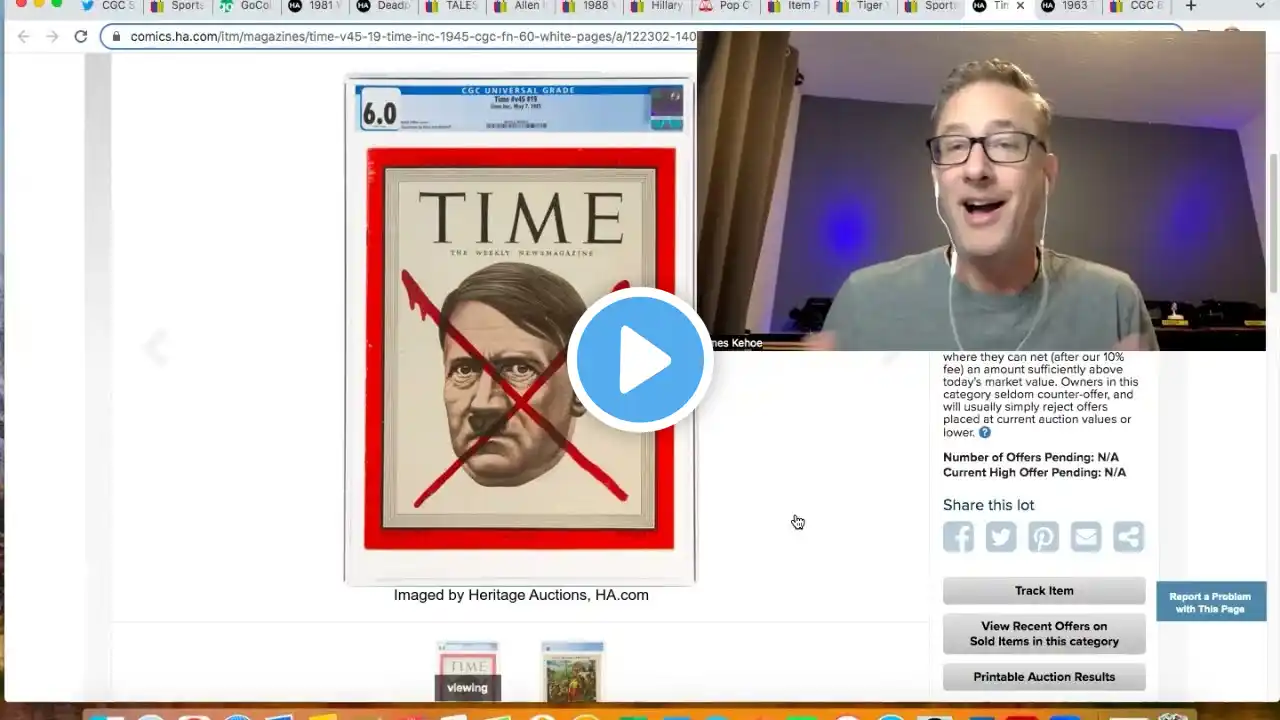Share this lot on Facebook
This screenshot has height=720, width=1280.
958,537
